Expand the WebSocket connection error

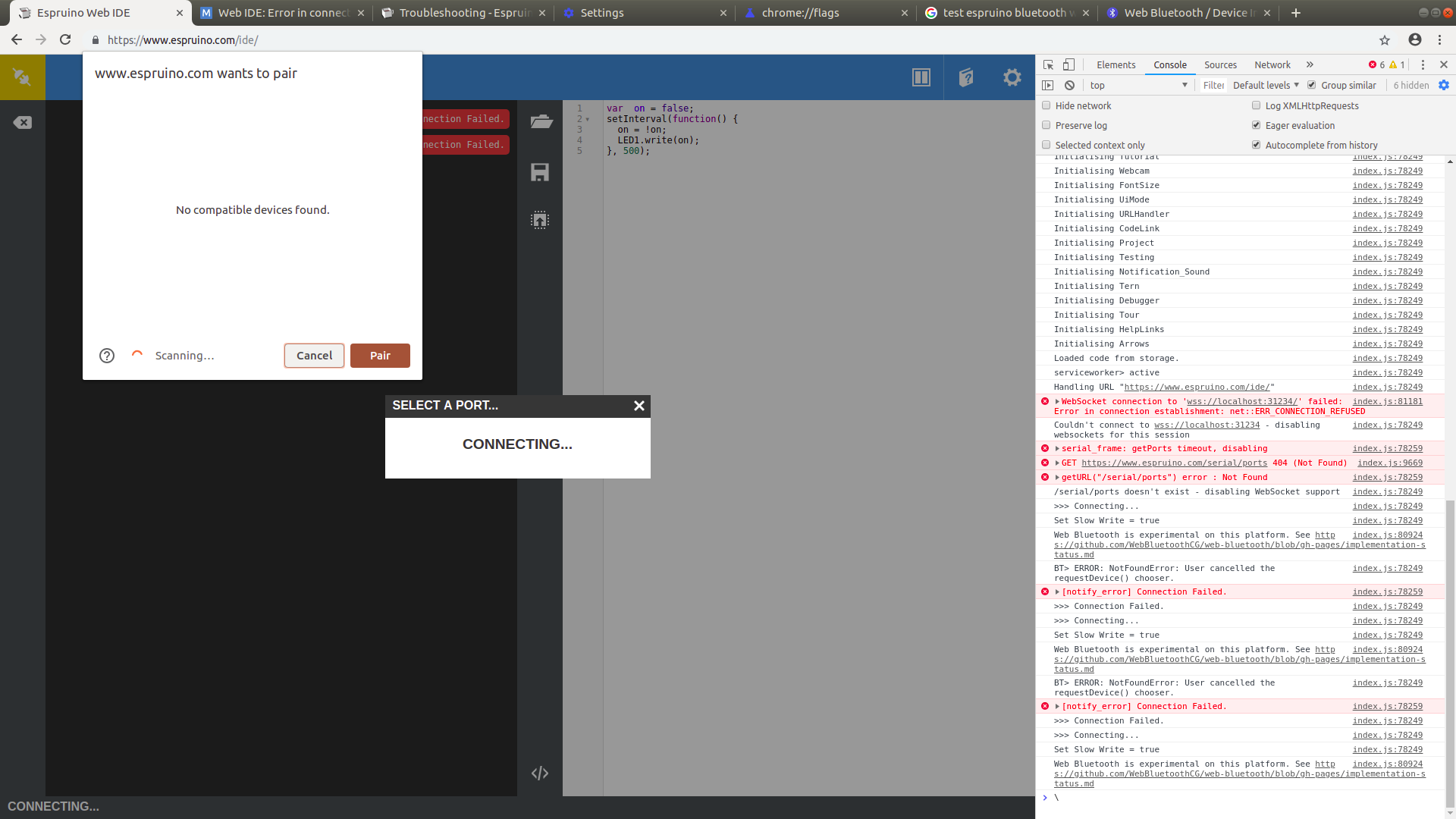tap(1057, 402)
